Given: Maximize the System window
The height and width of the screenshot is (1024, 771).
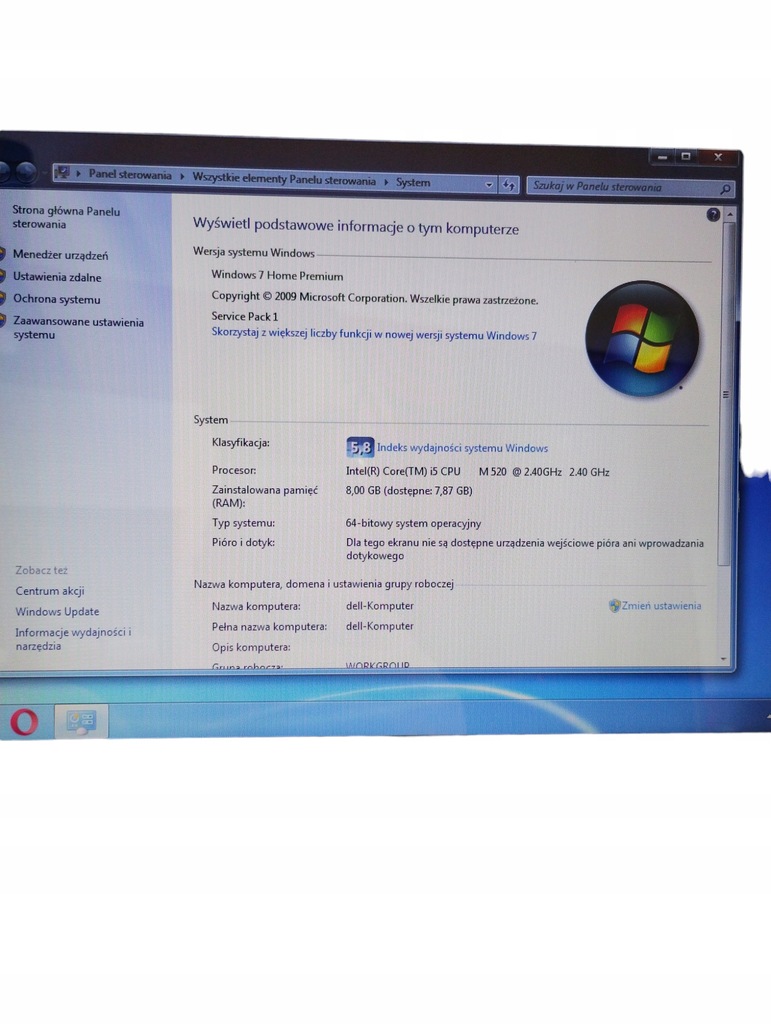Looking at the screenshot, I should click(x=685, y=157).
